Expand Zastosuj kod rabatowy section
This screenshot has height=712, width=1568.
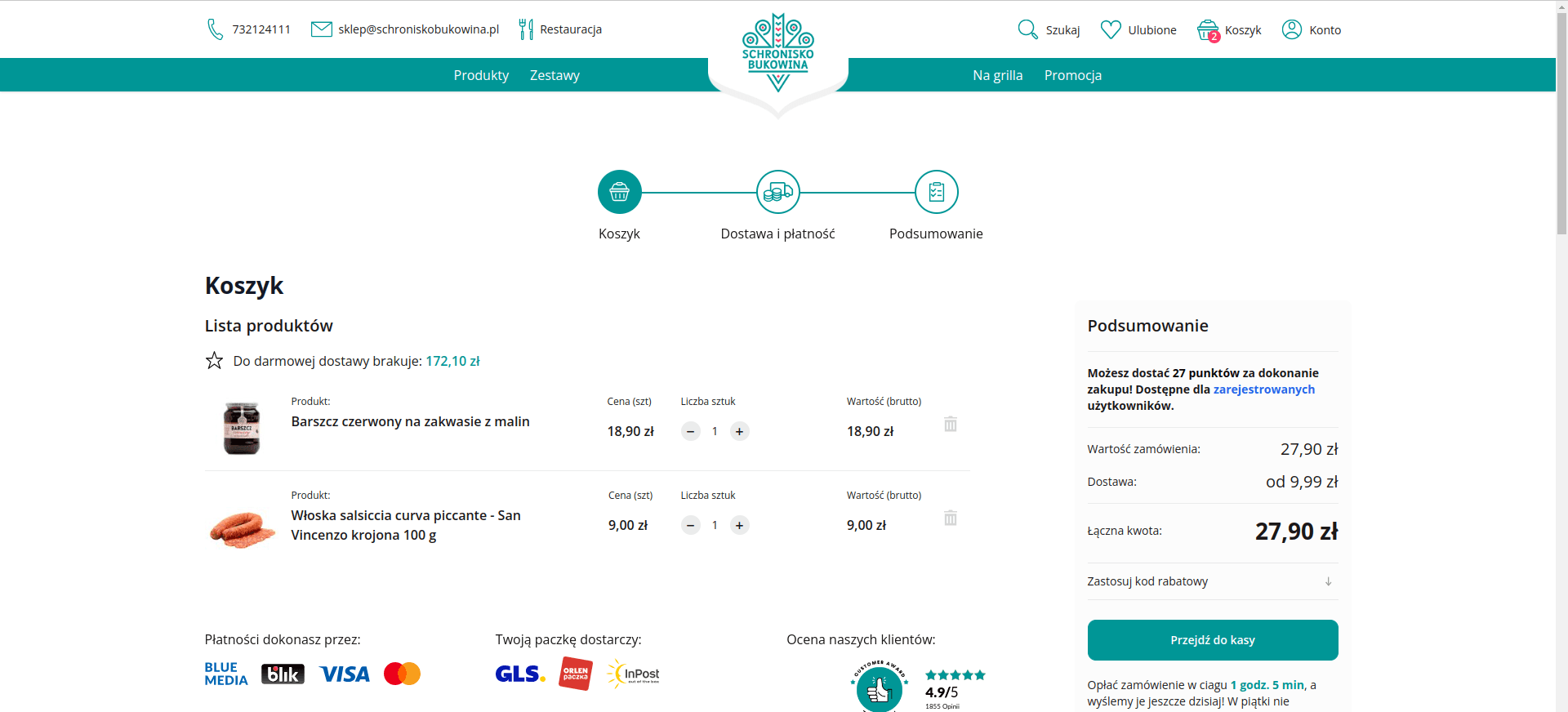coord(1212,581)
